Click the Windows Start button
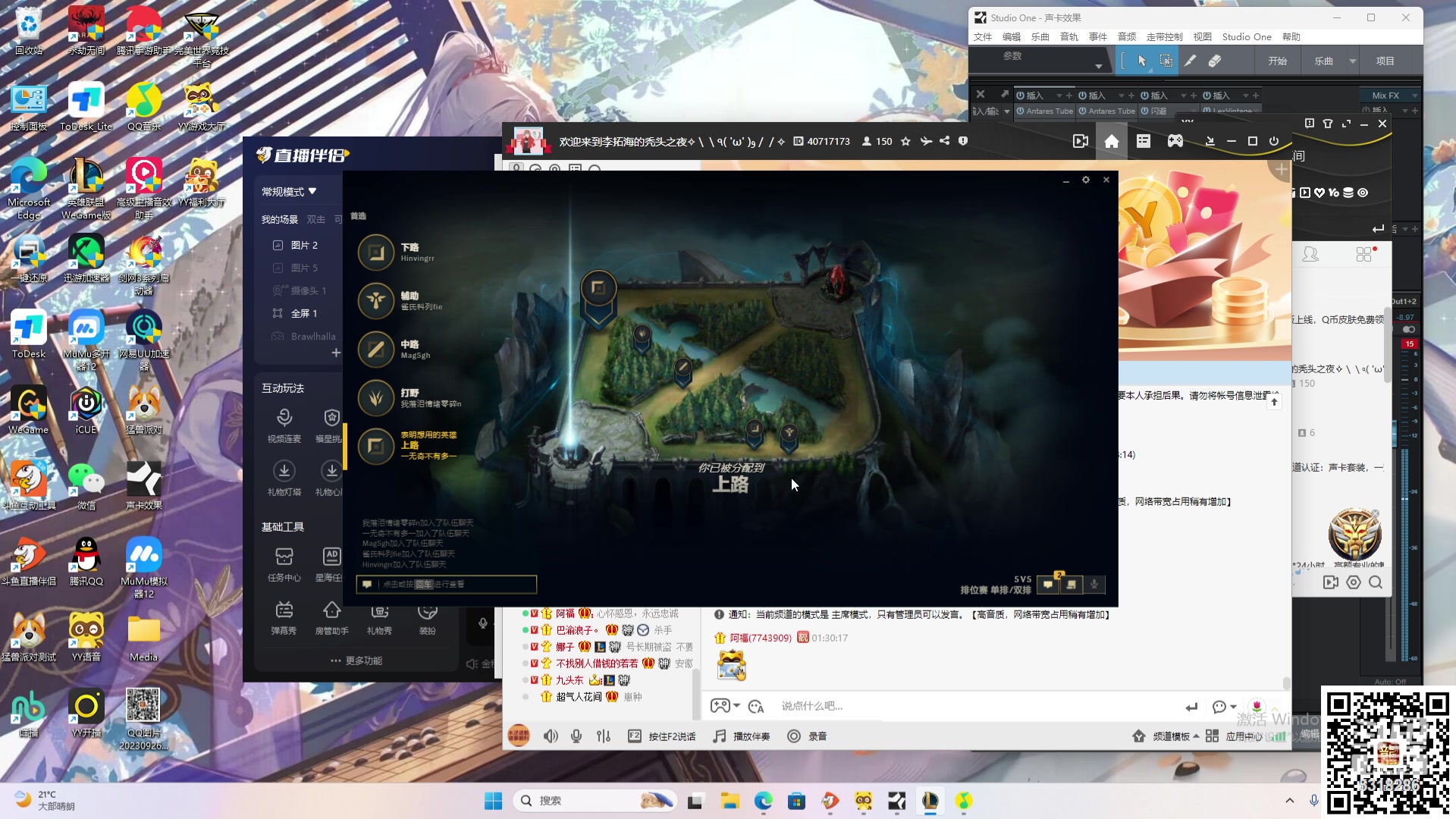This screenshot has height=819, width=1456. (x=494, y=801)
